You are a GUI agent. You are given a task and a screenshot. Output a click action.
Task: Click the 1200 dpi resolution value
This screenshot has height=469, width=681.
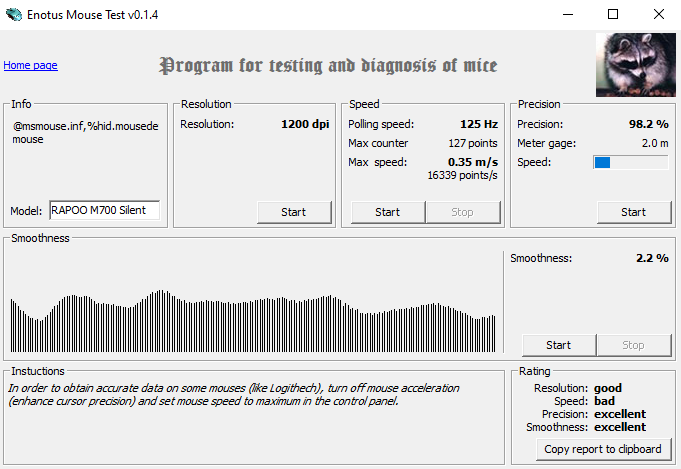(305, 124)
